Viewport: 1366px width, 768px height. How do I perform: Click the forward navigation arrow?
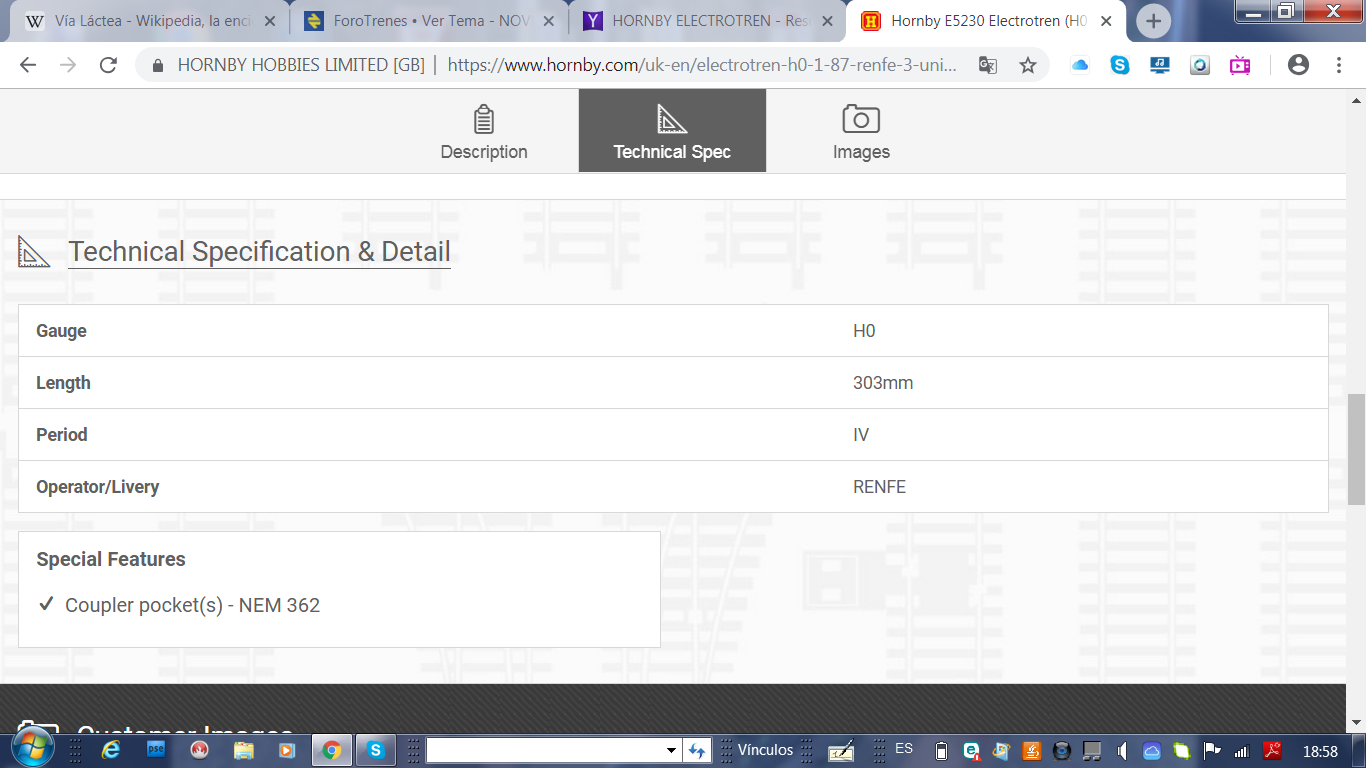point(68,65)
